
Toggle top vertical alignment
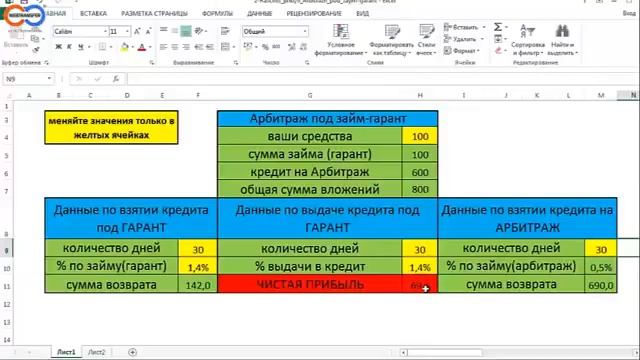(x=164, y=30)
